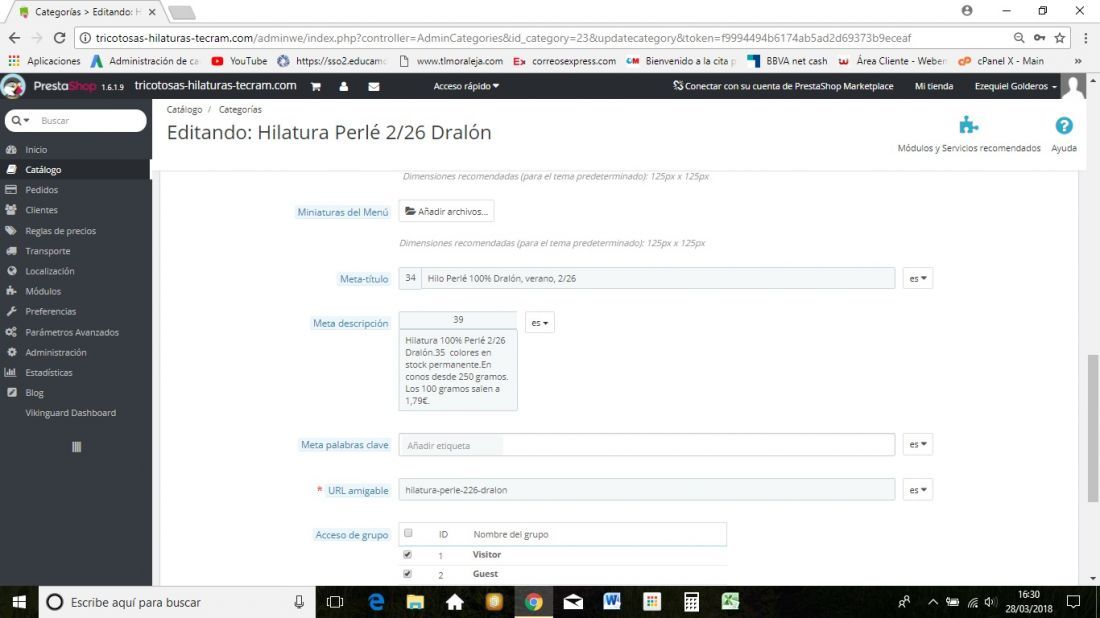This screenshot has width=1100, height=618.
Task: Show hidden system tray icons
Action: click(x=932, y=602)
